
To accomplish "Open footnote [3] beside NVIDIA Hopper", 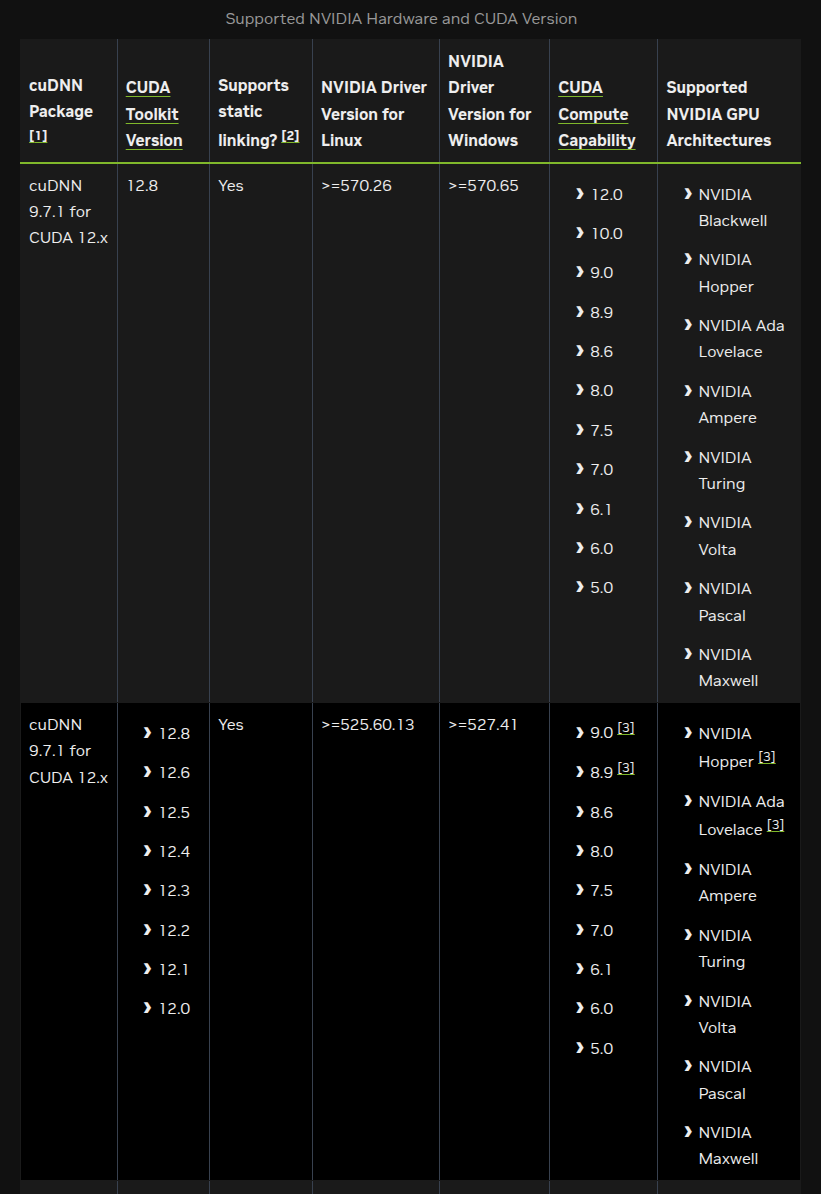I will (x=767, y=757).
